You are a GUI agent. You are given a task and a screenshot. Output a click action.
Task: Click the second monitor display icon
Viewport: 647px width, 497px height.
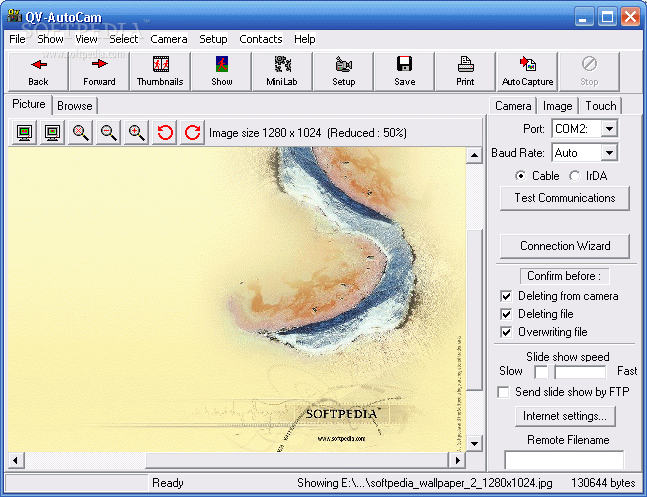coord(52,133)
